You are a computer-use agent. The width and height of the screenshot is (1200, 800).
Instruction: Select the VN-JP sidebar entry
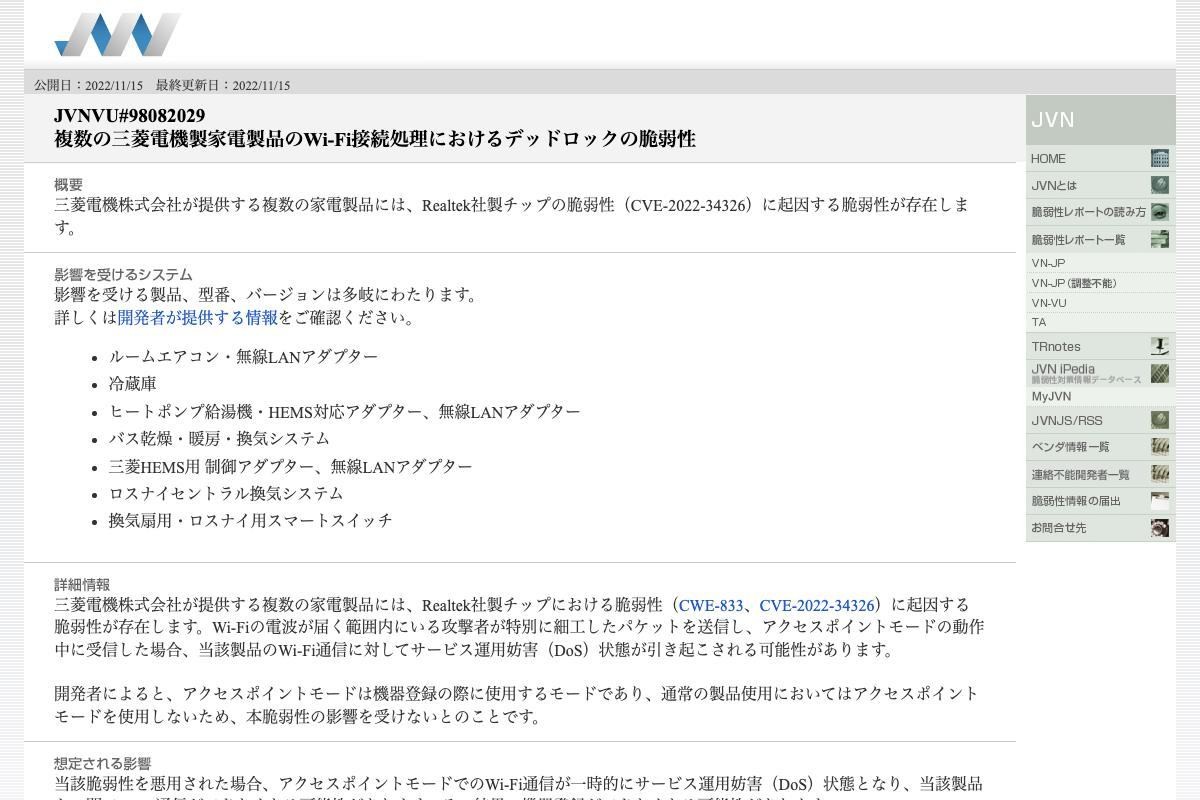tap(1100, 263)
